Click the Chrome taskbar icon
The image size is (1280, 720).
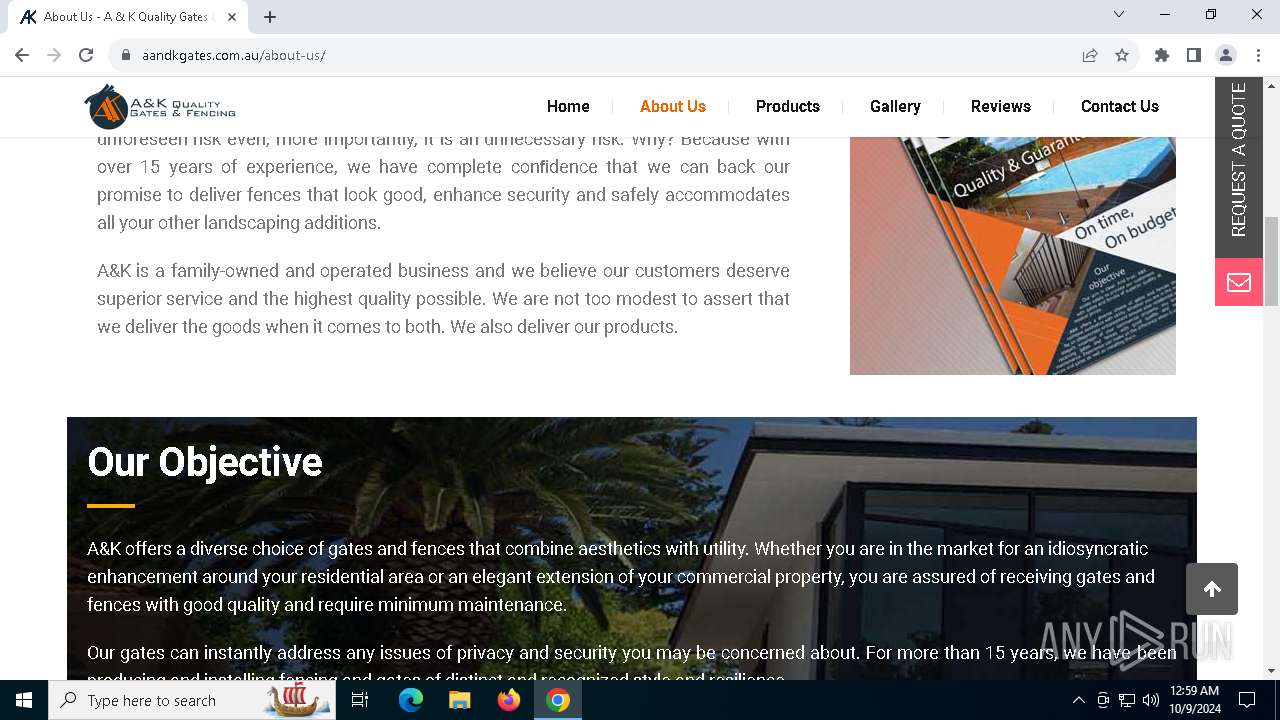pos(558,700)
